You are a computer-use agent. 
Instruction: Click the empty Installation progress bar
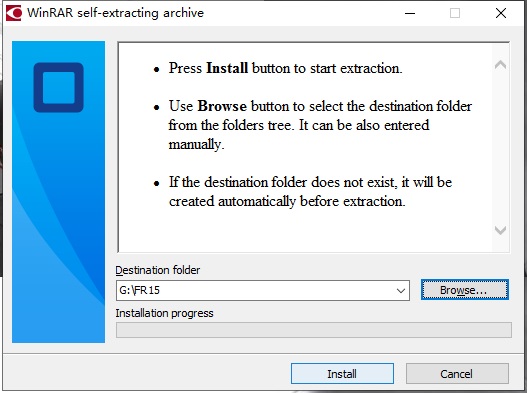point(314,330)
